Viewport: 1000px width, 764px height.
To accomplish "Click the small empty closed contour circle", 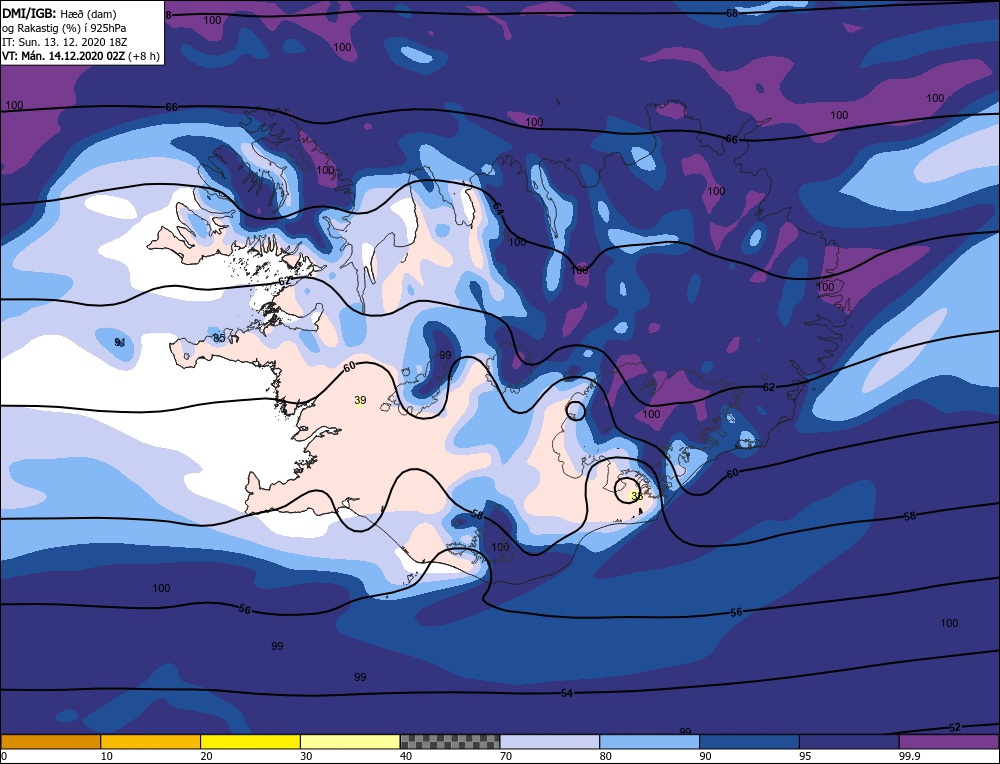I will coord(576,411).
